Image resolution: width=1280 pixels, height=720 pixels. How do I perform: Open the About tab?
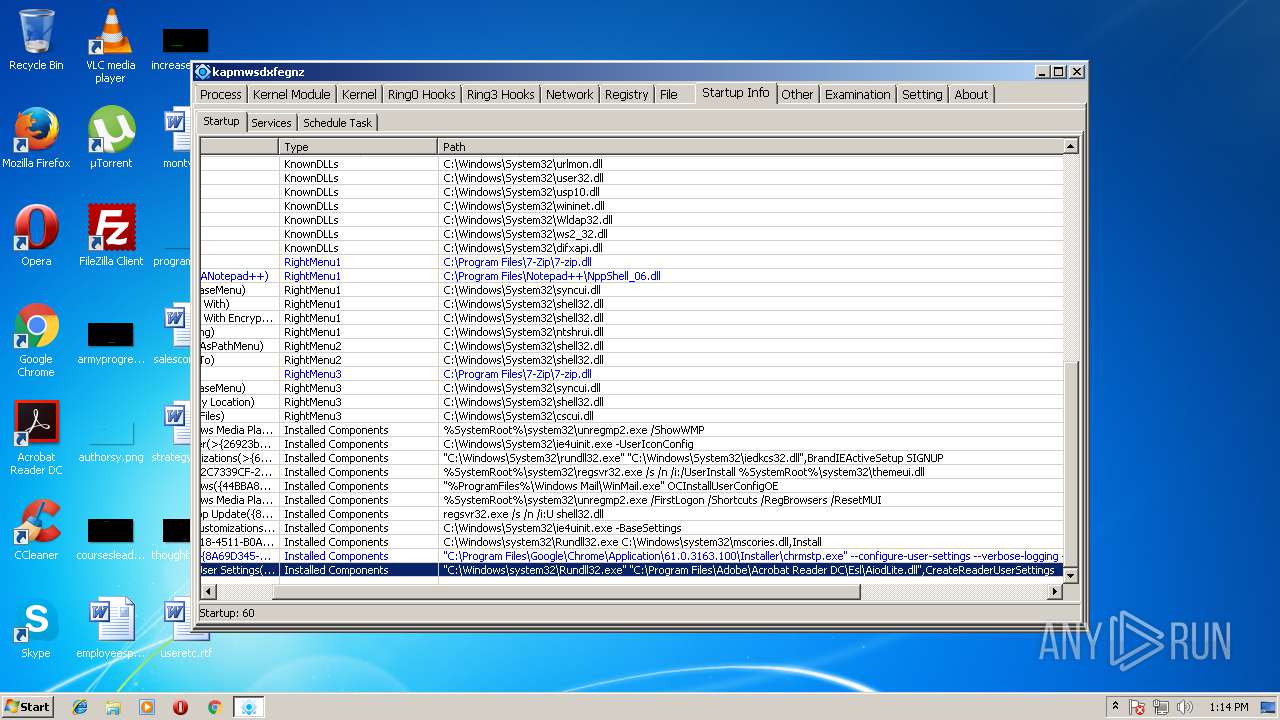(x=971, y=94)
